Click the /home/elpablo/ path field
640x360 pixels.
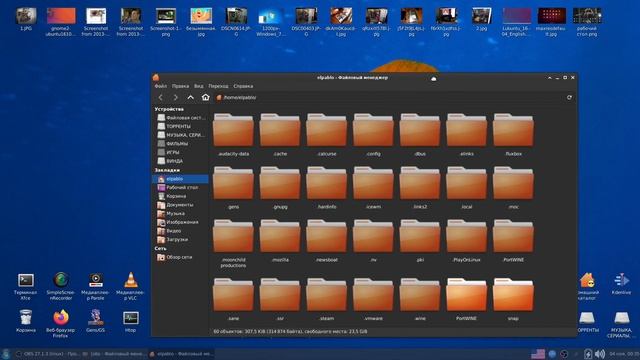(389, 98)
